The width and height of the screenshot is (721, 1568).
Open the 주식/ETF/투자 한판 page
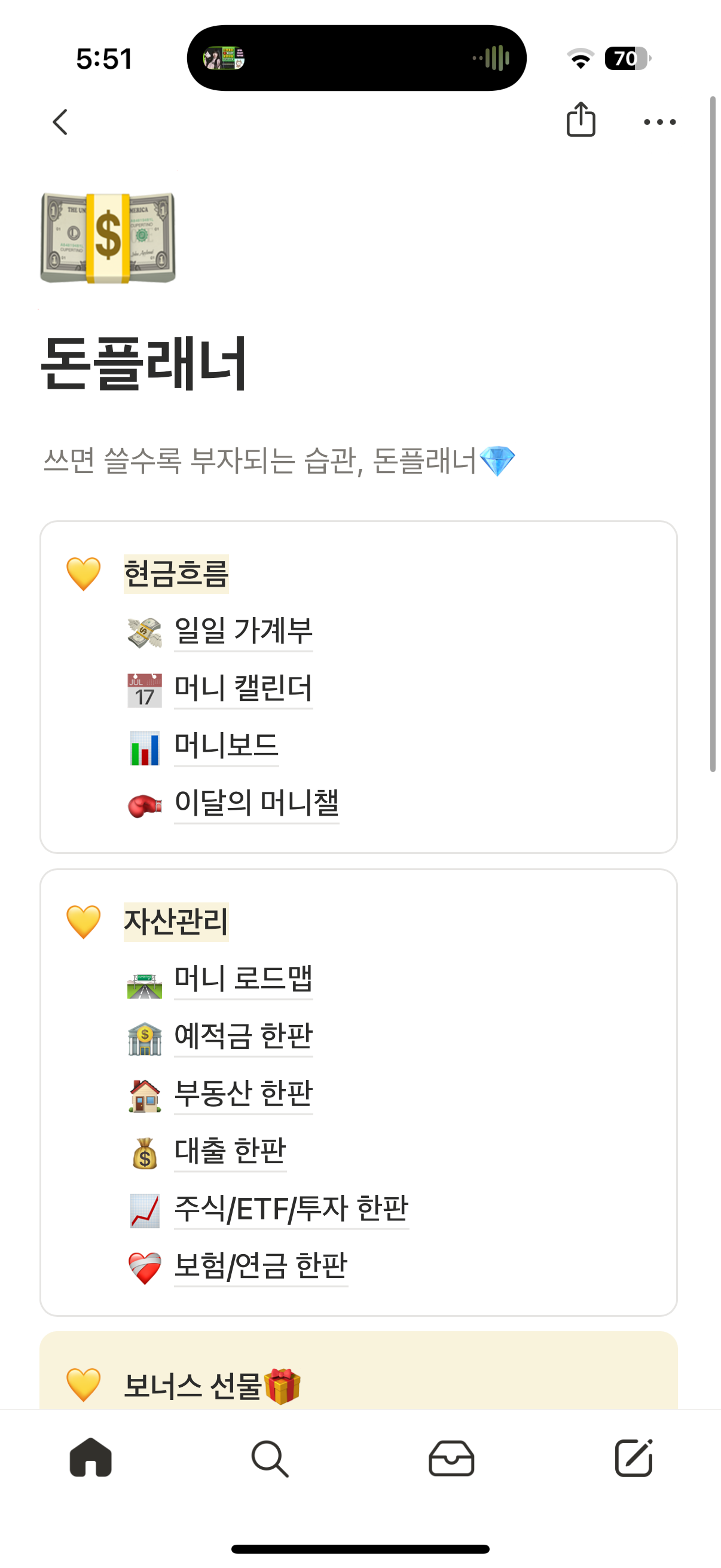tap(291, 1208)
